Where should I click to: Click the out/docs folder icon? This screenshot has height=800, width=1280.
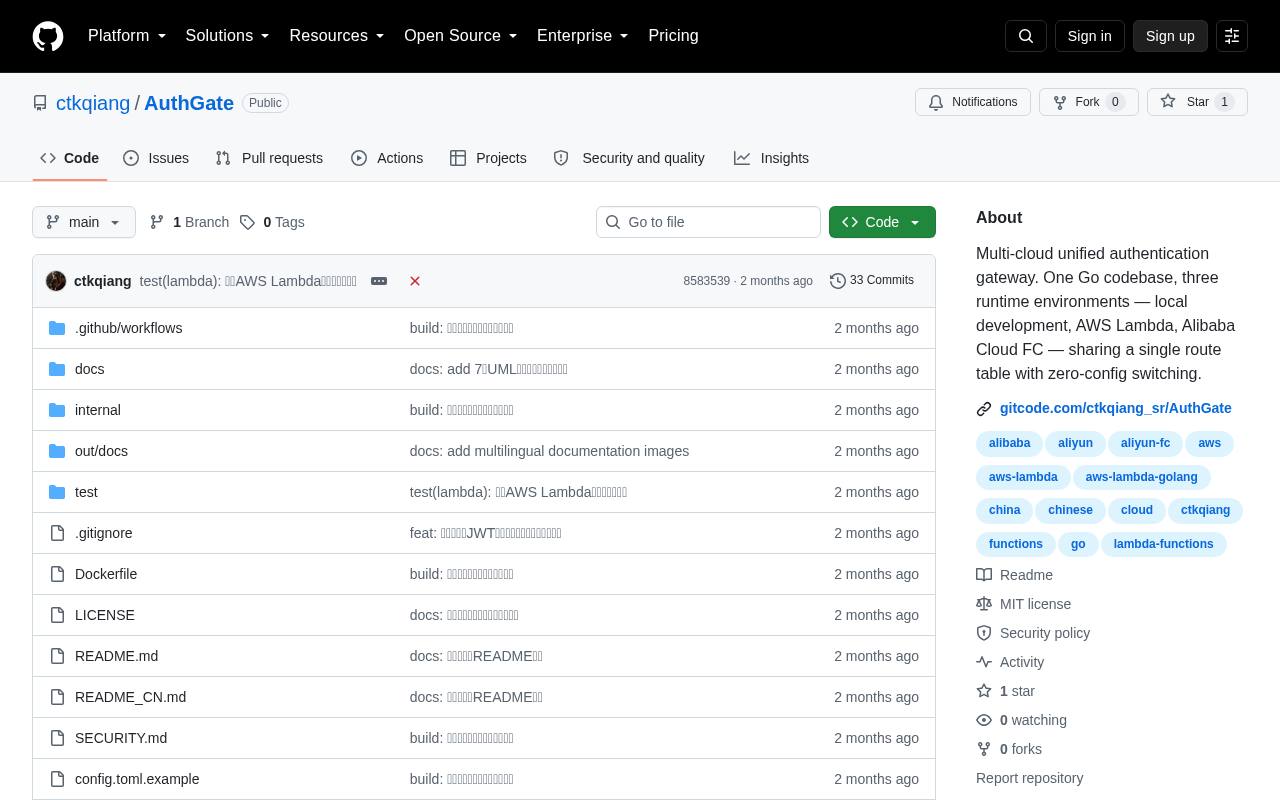coord(57,451)
